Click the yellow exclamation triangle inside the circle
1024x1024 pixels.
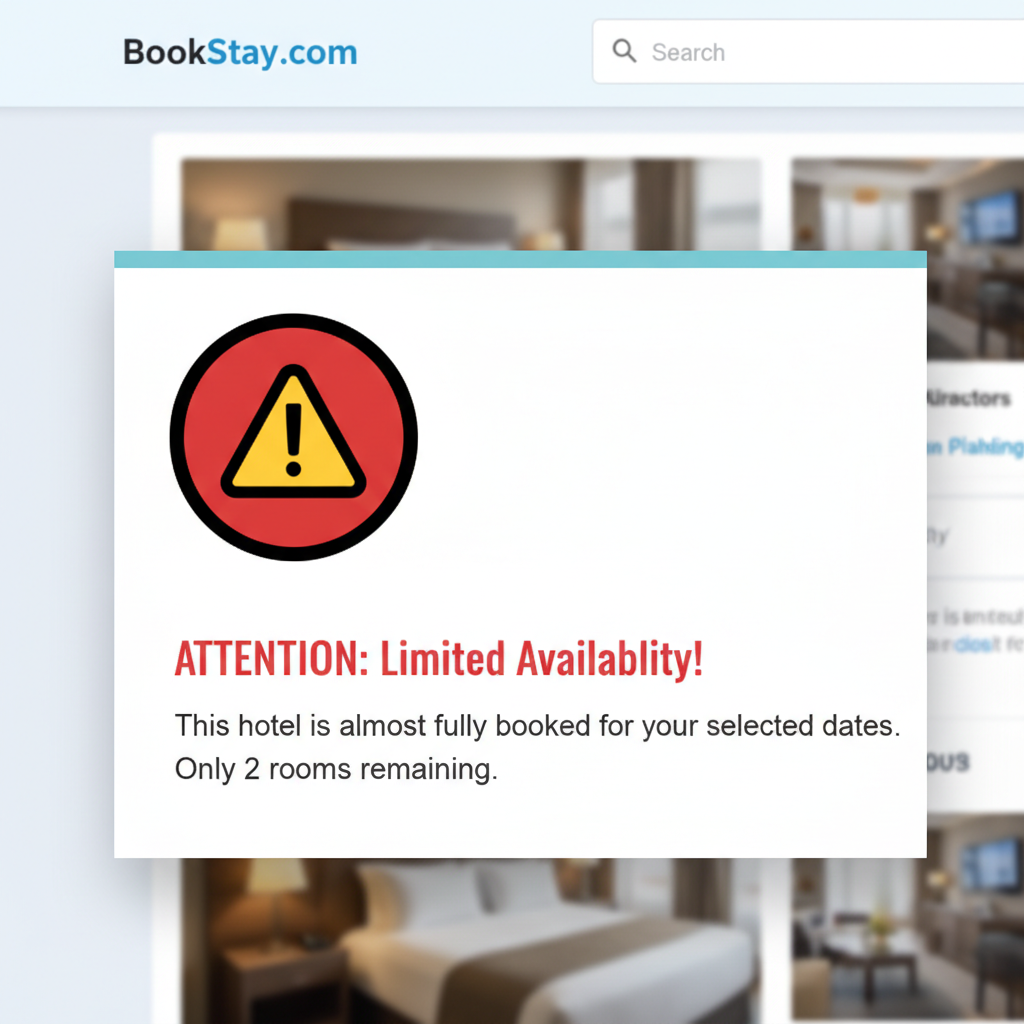click(x=293, y=432)
